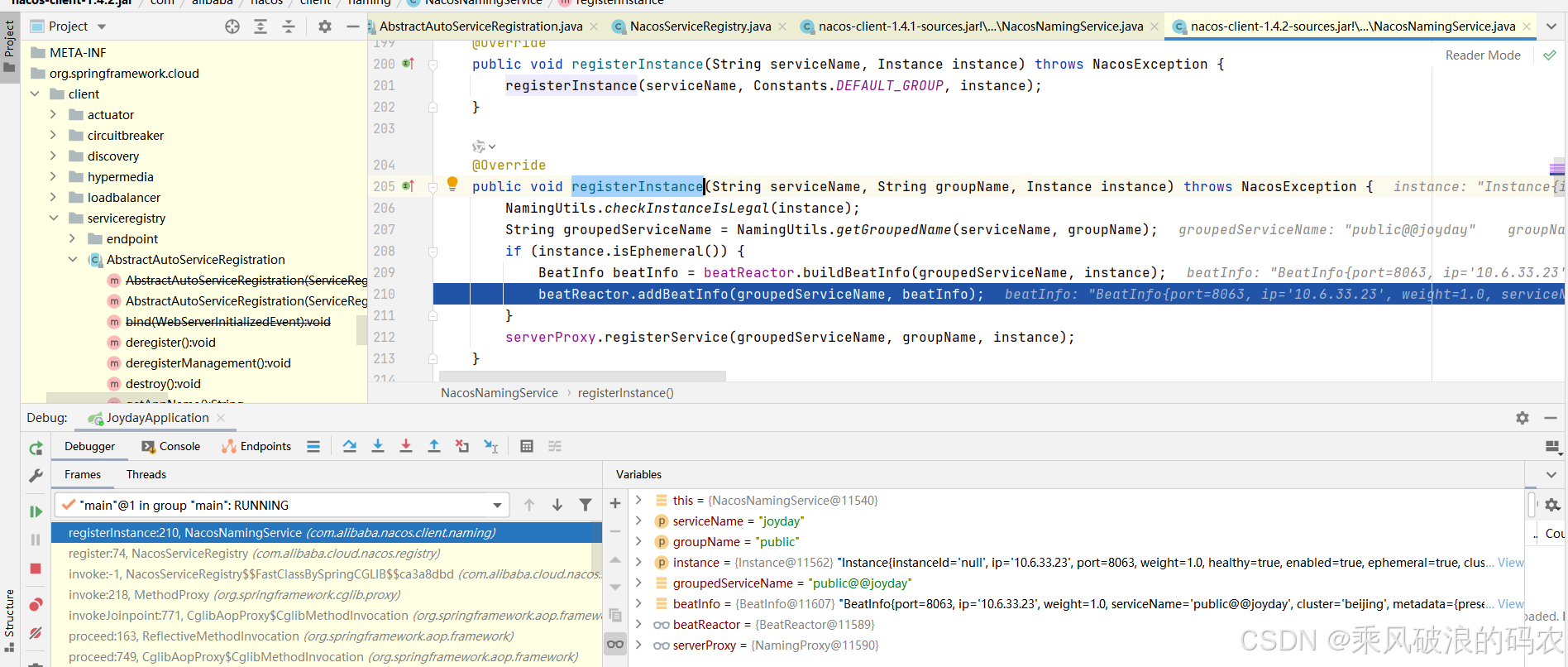
Task: Switch to the Console tab
Action: pos(172,446)
